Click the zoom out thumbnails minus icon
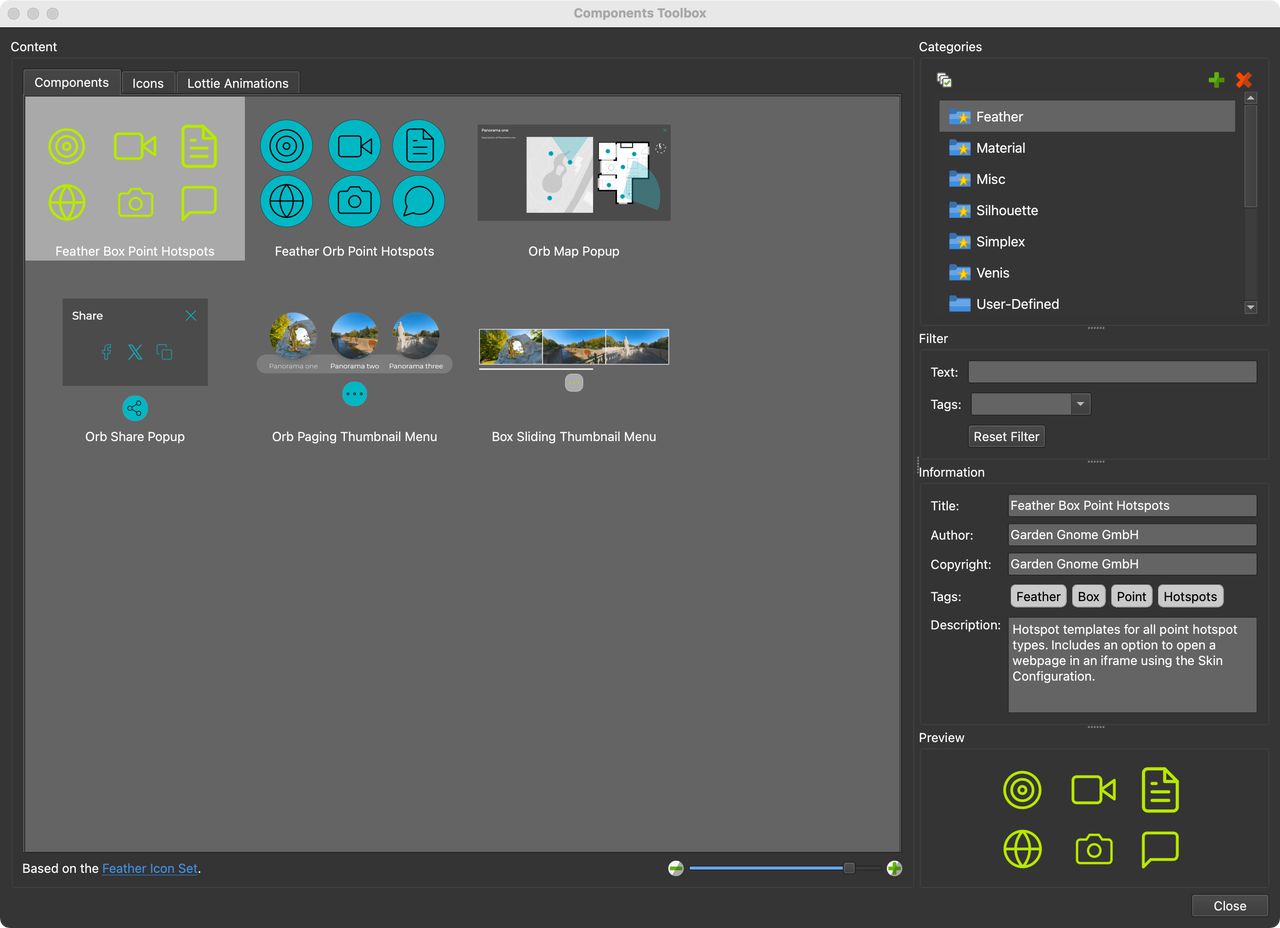 [x=676, y=868]
